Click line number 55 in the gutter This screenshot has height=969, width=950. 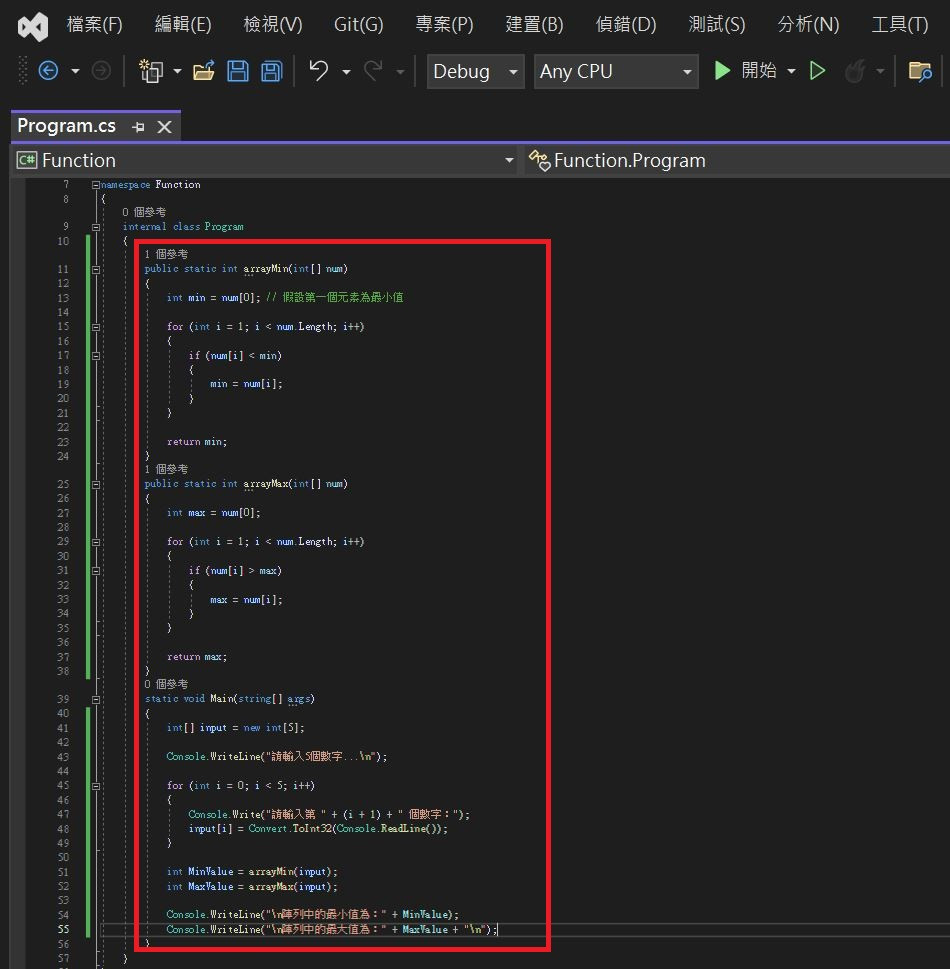pos(63,929)
